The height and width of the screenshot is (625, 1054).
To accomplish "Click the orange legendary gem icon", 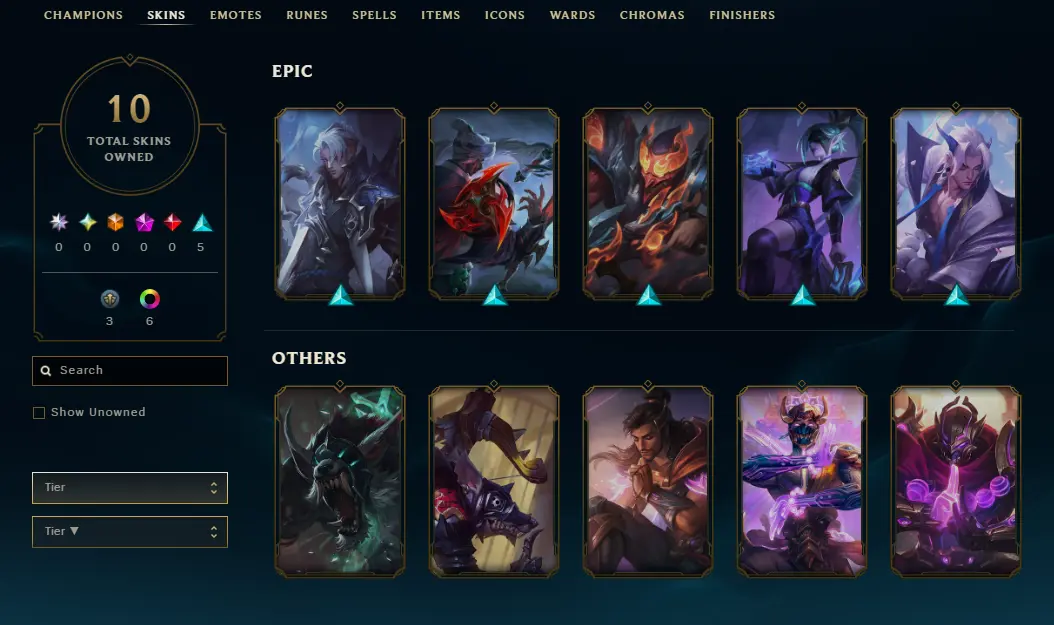I will pos(116,222).
